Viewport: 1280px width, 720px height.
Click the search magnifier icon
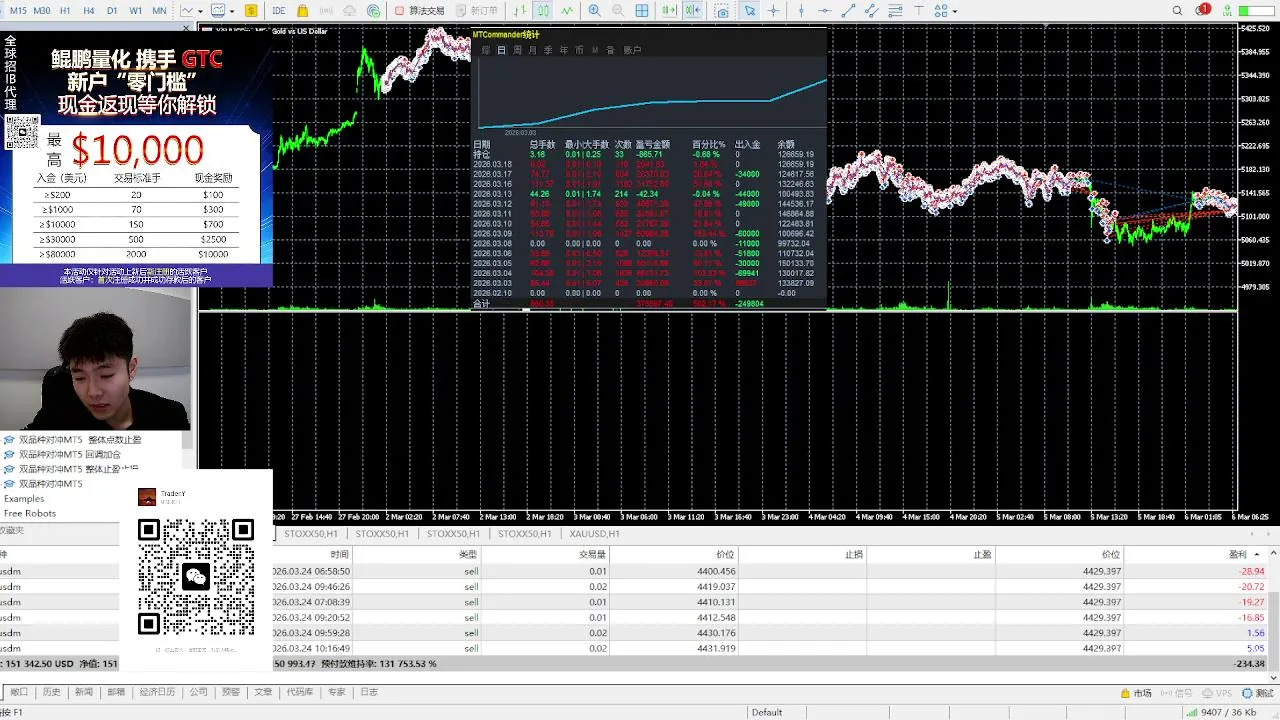coord(1177,10)
